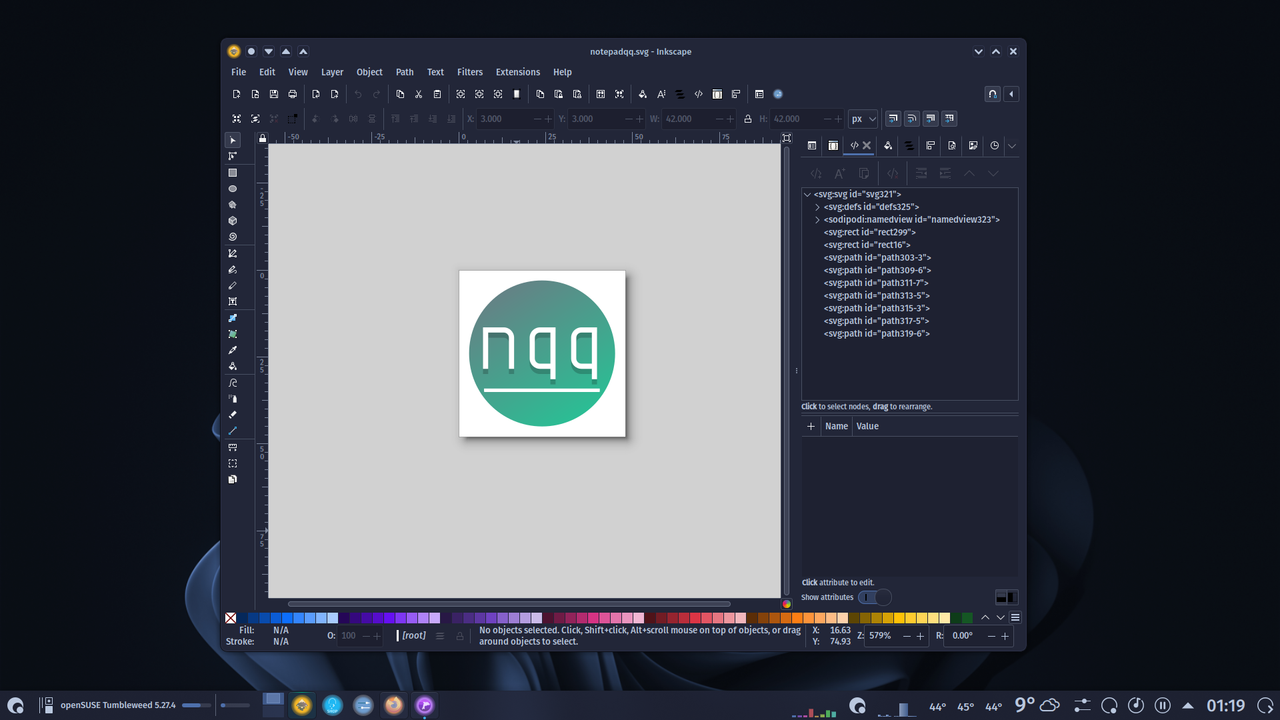Select the Color dropper tool
1280x720 pixels.
click(233, 350)
